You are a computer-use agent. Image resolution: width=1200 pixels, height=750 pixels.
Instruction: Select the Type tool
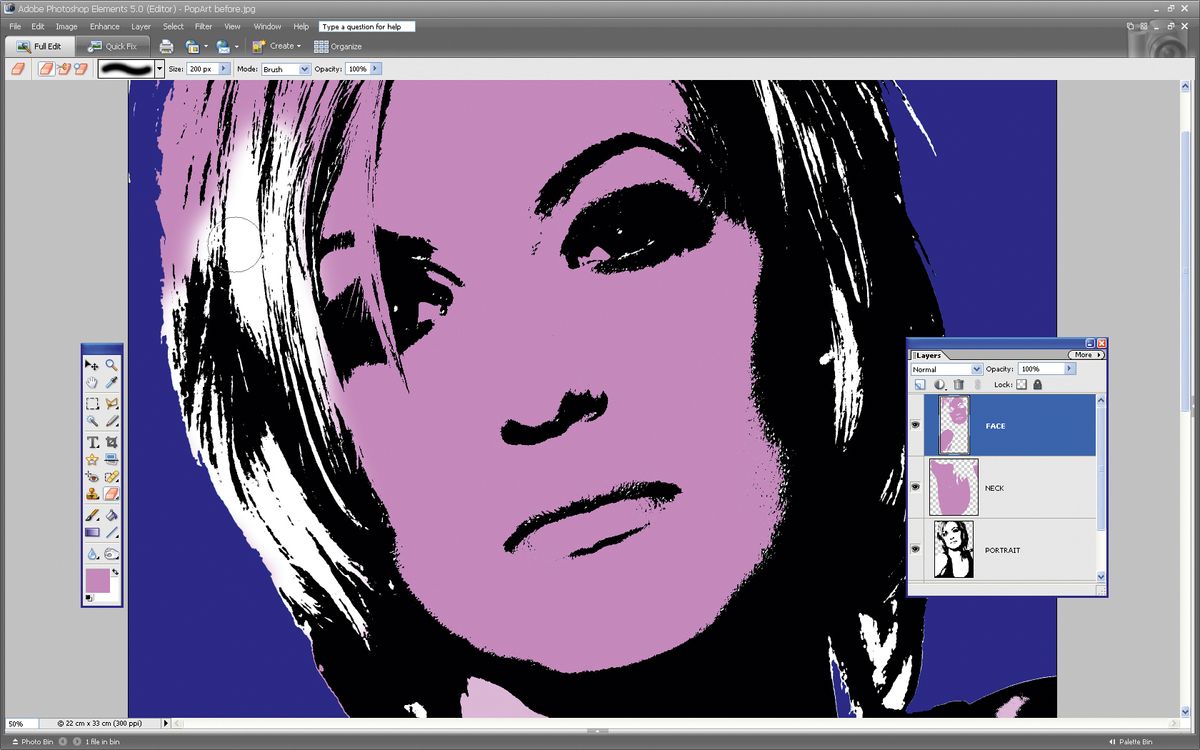pyautogui.click(x=94, y=441)
